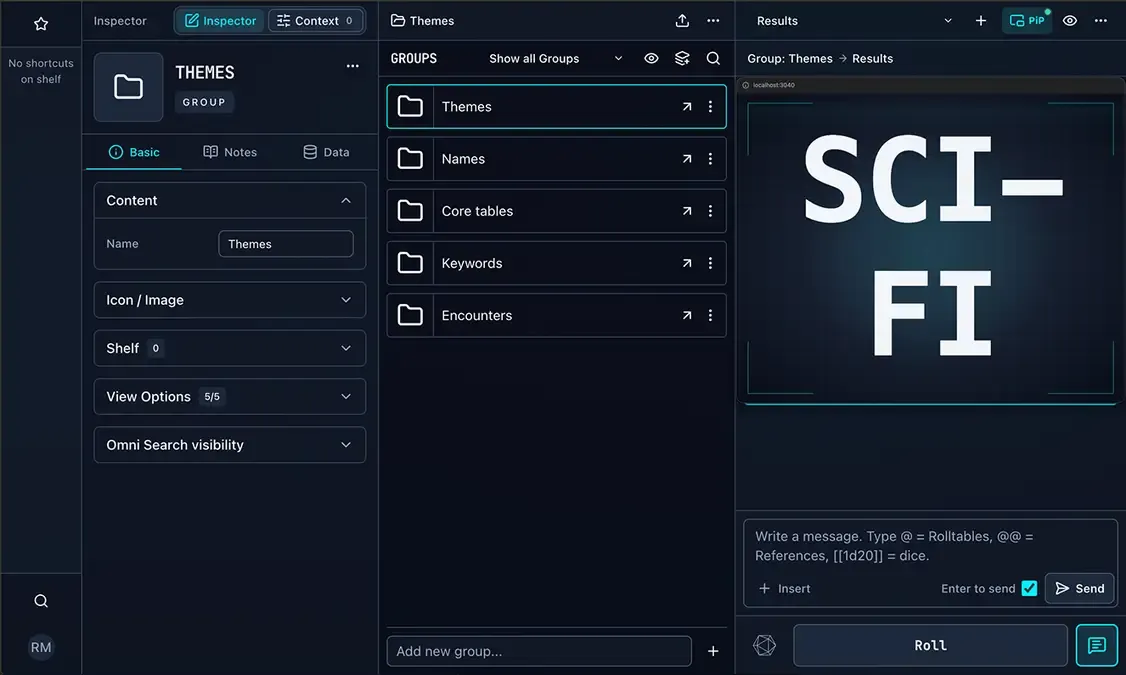The width and height of the screenshot is (1126, 675).
Task: Toggle groups visibility eye icon
Action: (651, 58)
